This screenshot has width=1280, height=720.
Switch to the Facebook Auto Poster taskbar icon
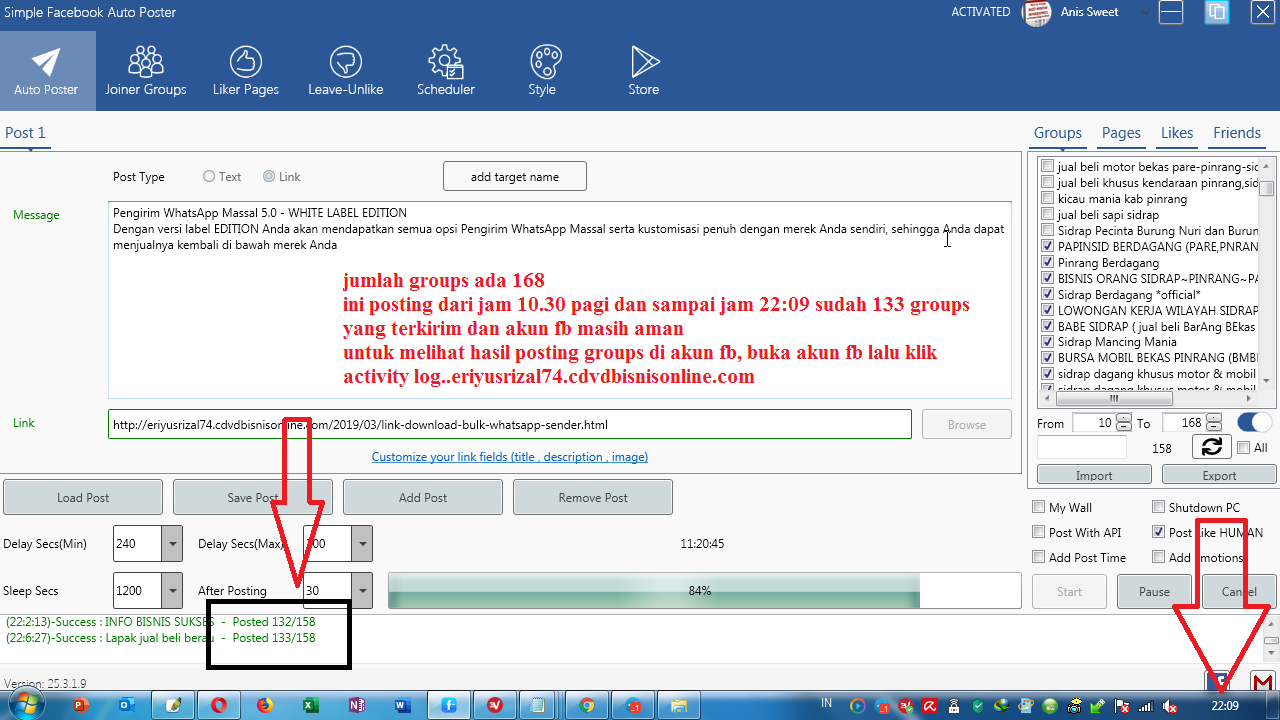[449, 705]
